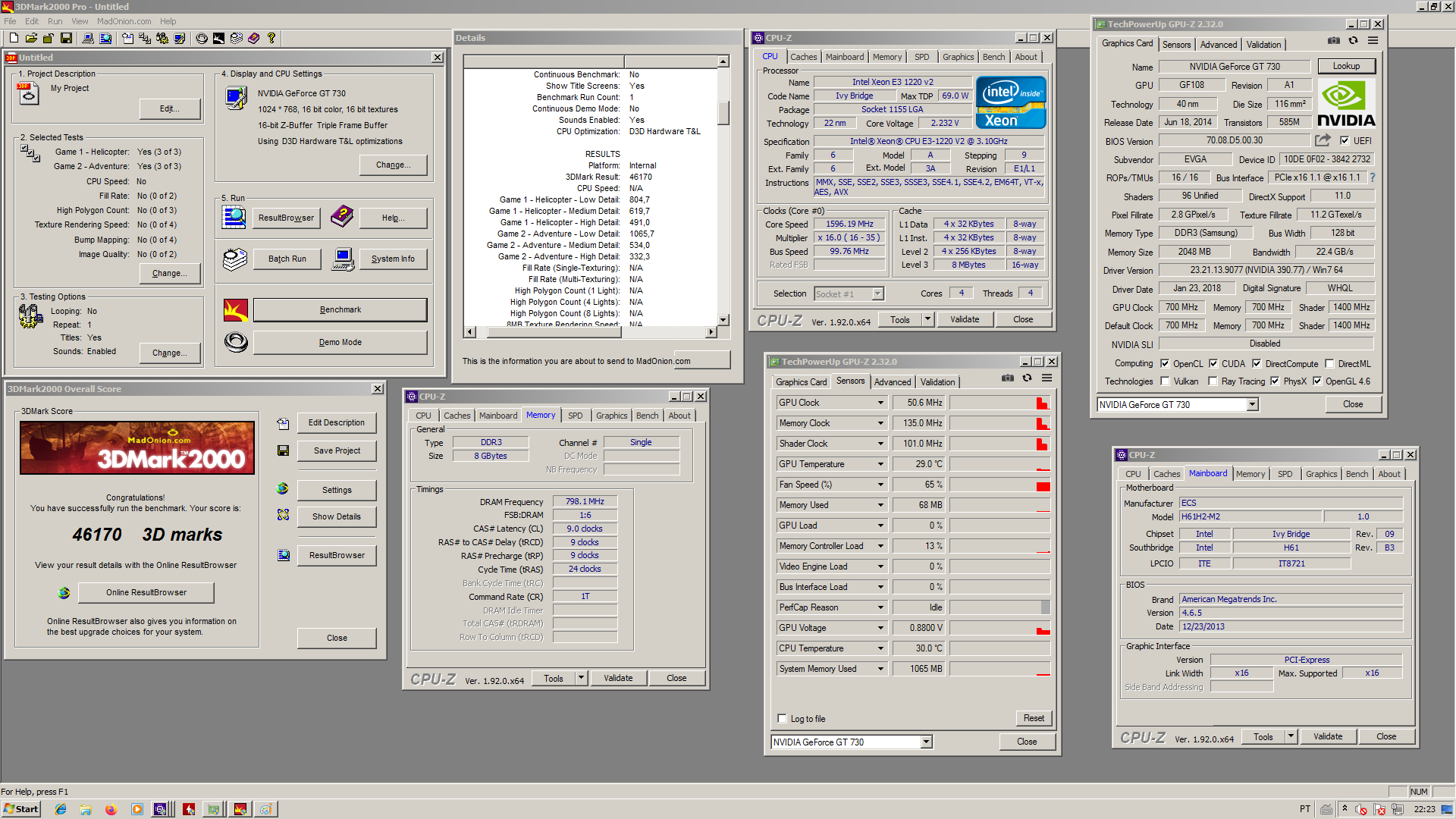The image size is (1456, 819).
Task: Click the refresh icon in GPU-Z Graphics Card window
Action: coord(1353,41)
